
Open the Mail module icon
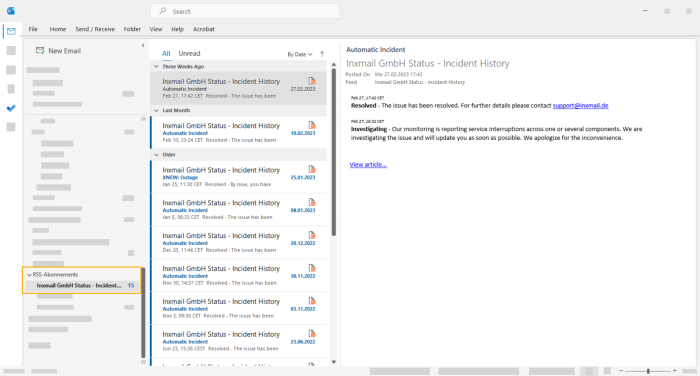coord(11,31)
